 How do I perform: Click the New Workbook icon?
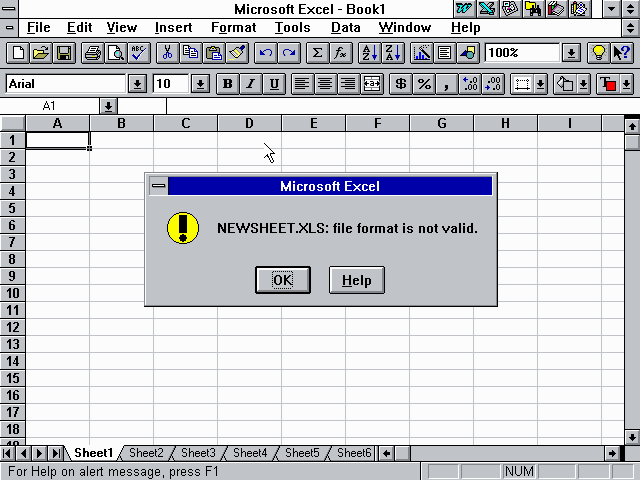point(18,53)
